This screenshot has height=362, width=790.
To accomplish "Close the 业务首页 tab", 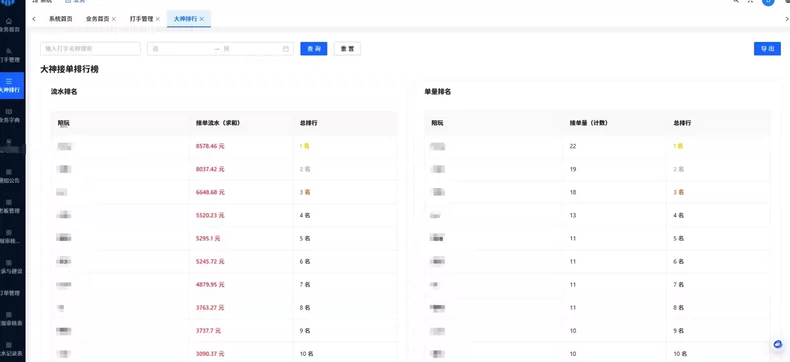I will (114, 19).
